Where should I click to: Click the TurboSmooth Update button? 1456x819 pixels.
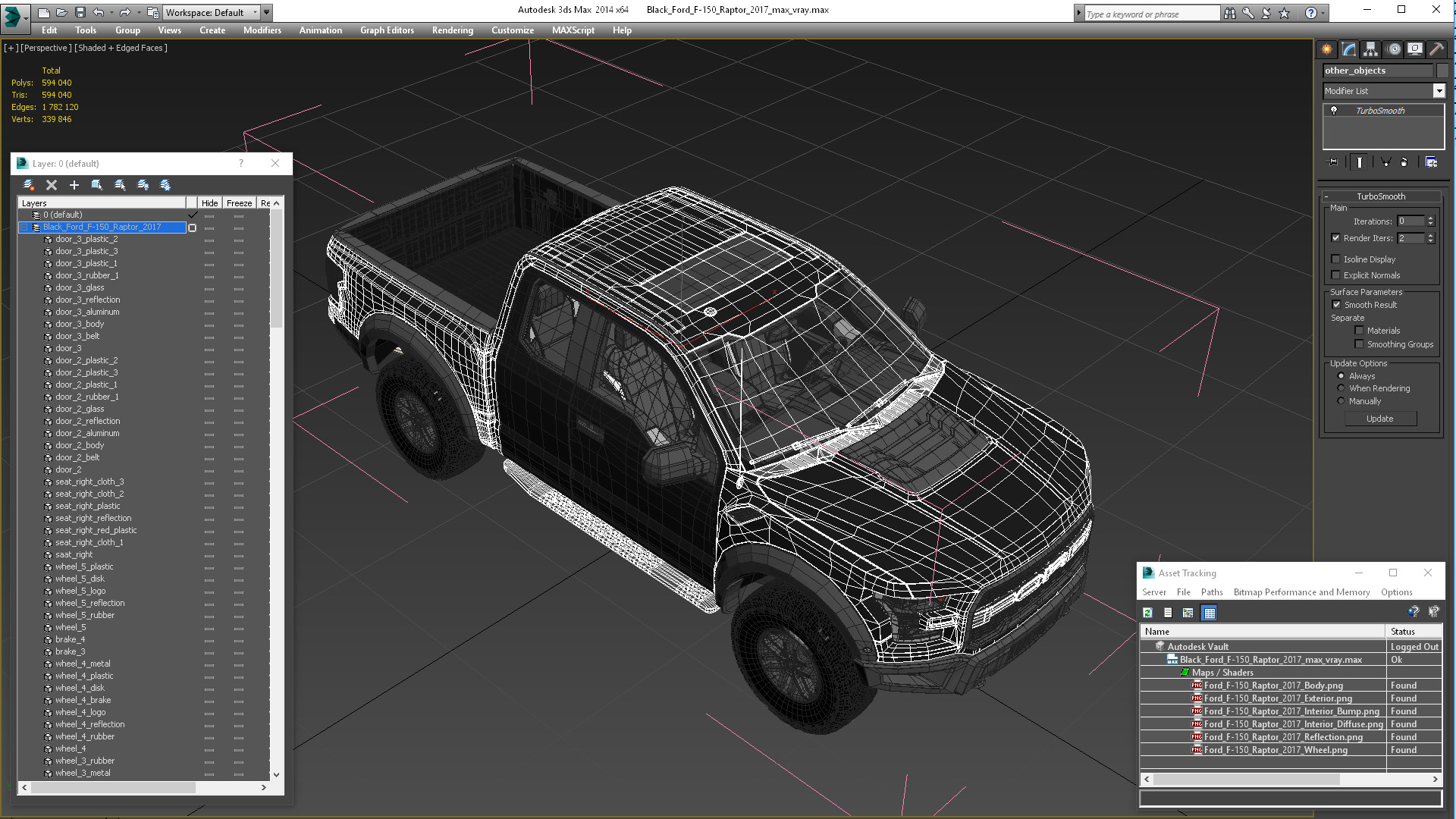pyautogui.click(x=1380, y=419)
